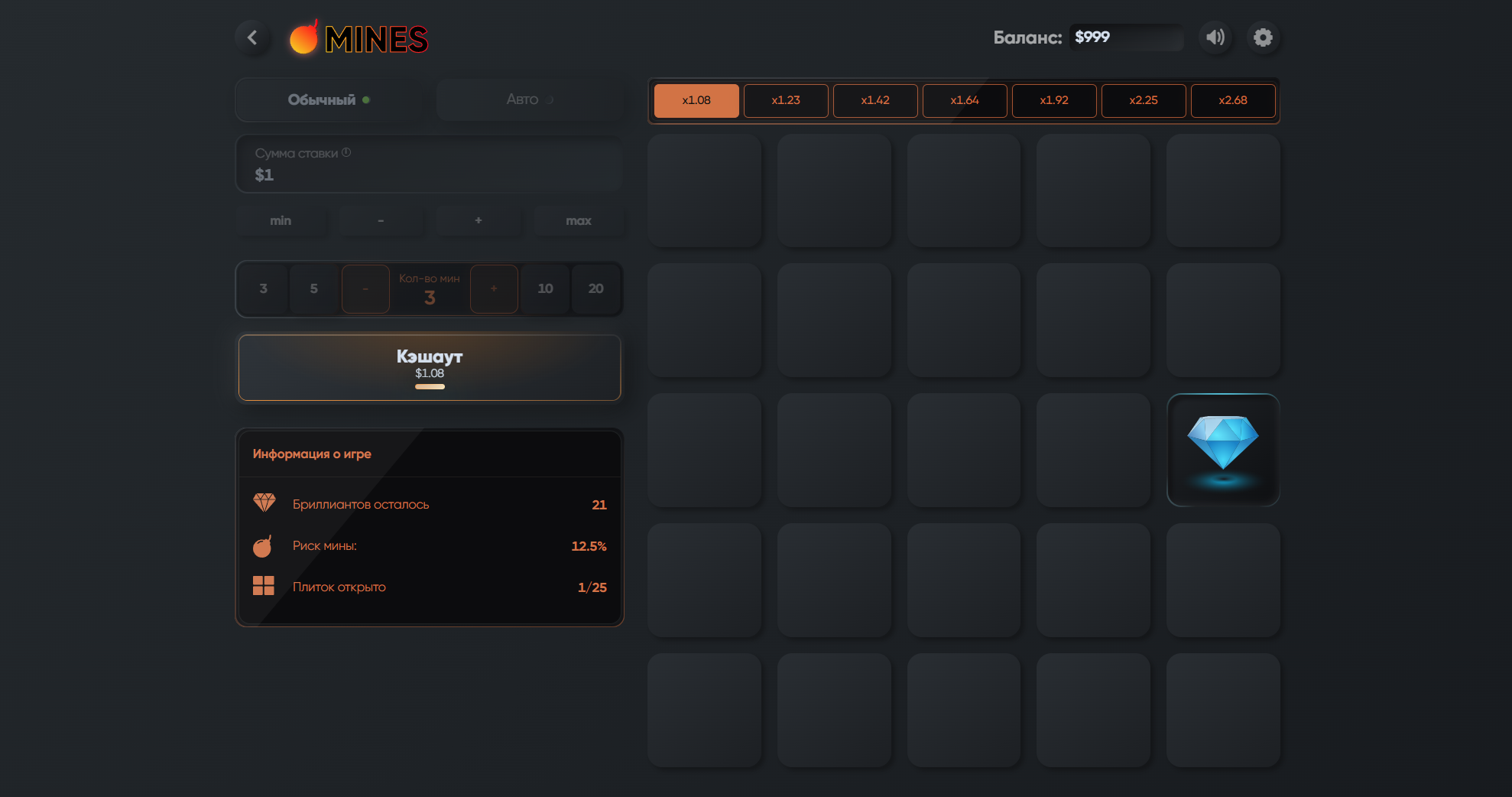Click the bet amount info icon
Image resolution: width=1512 pixels, height=797 pixels.
pos(346,152)
